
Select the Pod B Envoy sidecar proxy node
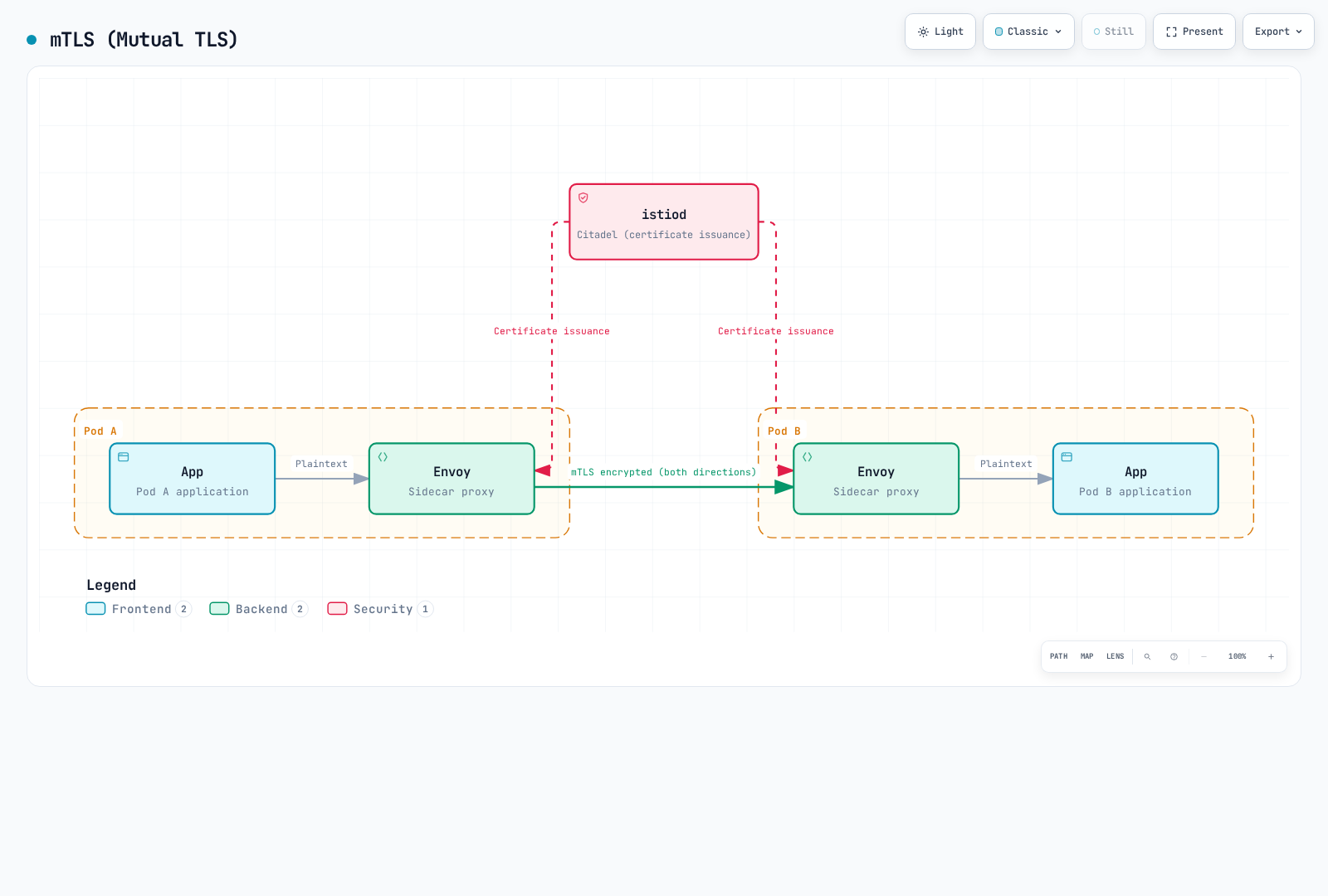[876, 479]
